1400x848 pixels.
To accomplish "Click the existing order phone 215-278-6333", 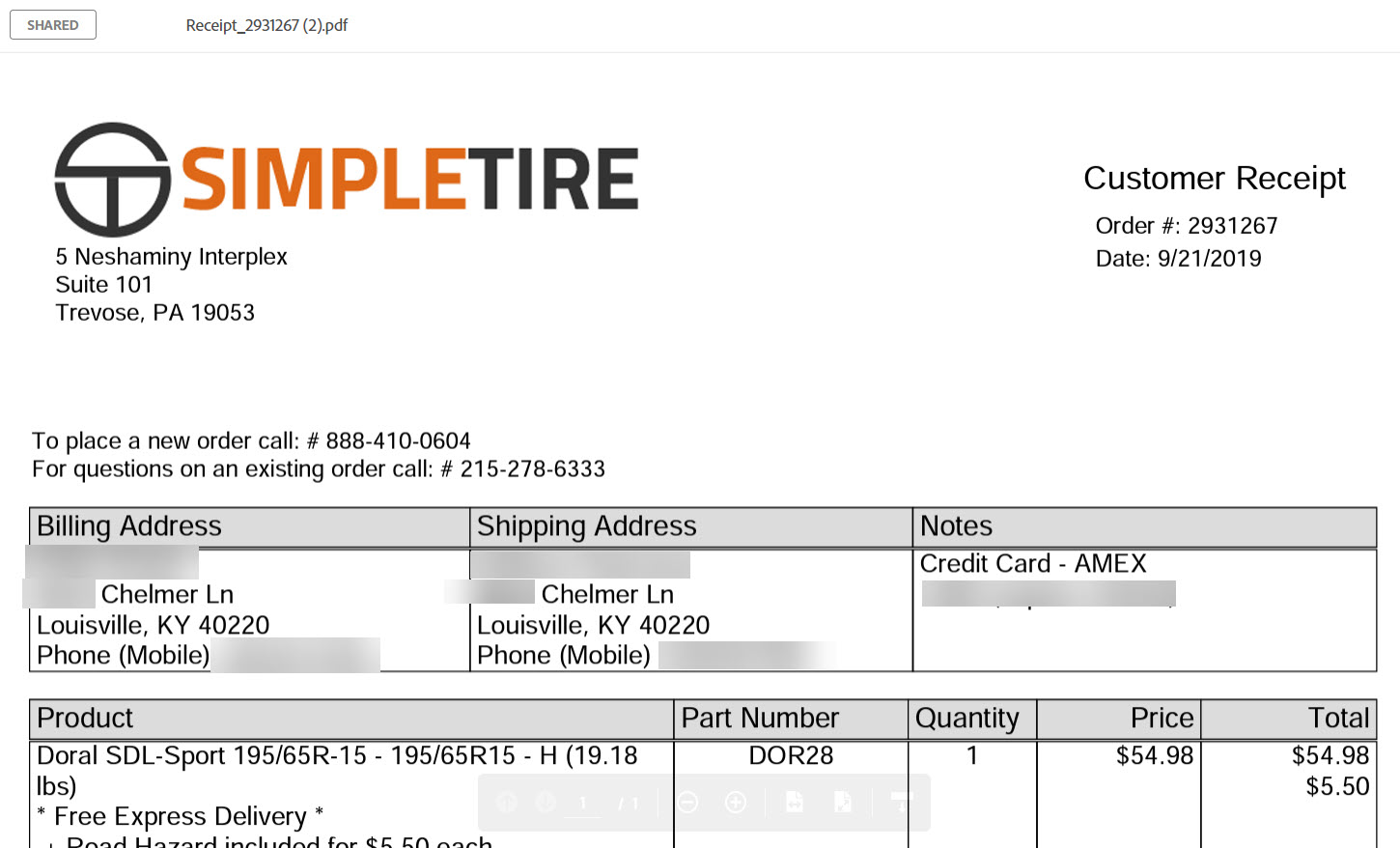I will point(532,469).
